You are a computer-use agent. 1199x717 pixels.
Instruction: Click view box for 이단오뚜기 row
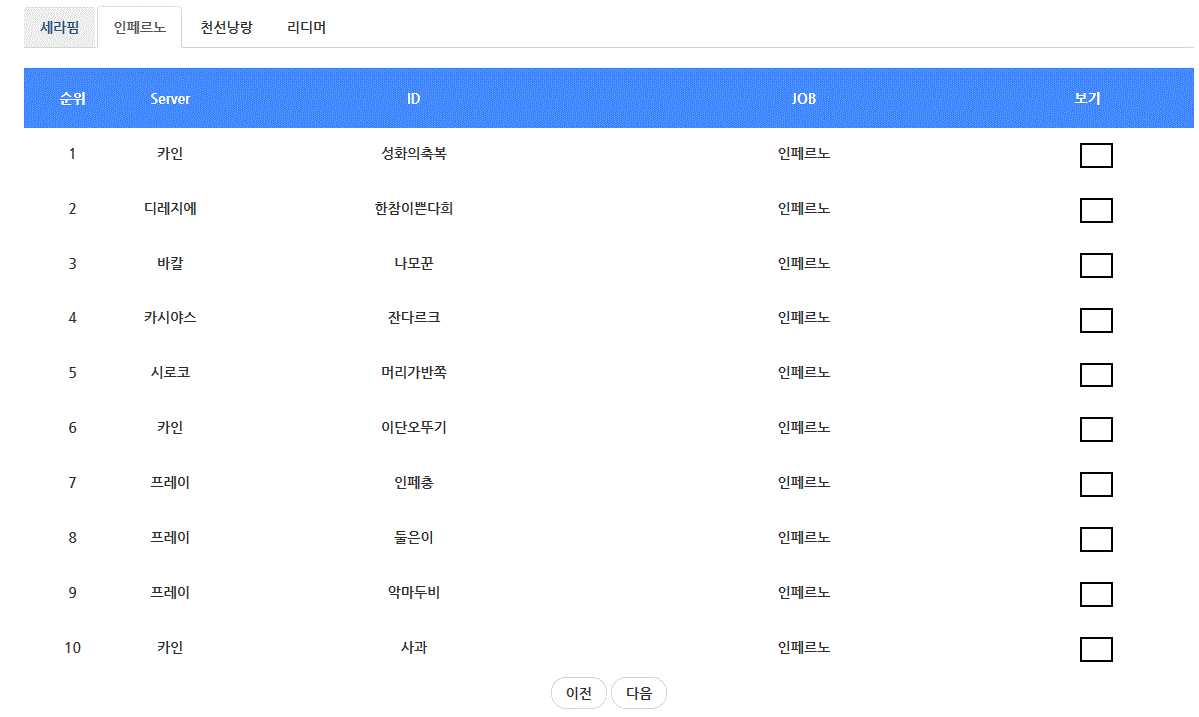1096,430
